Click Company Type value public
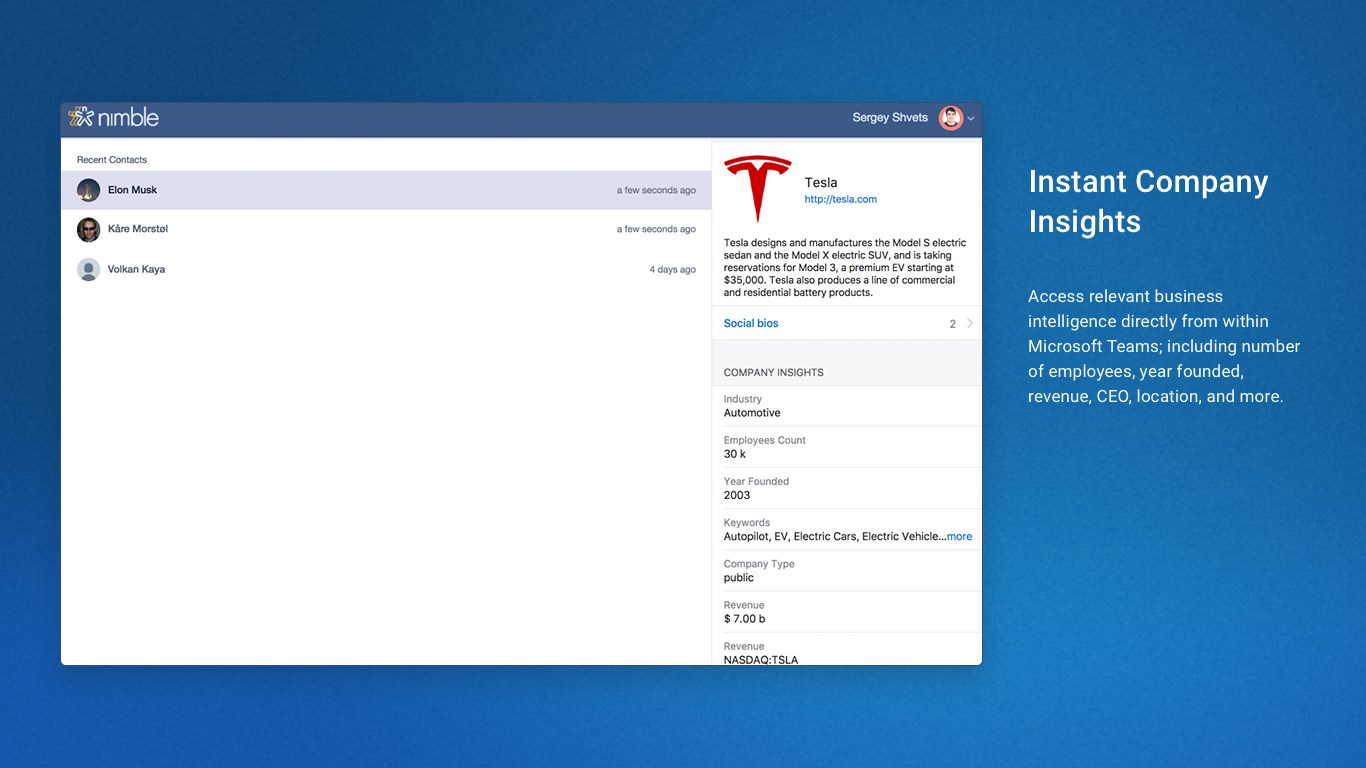 click(739, 578)
